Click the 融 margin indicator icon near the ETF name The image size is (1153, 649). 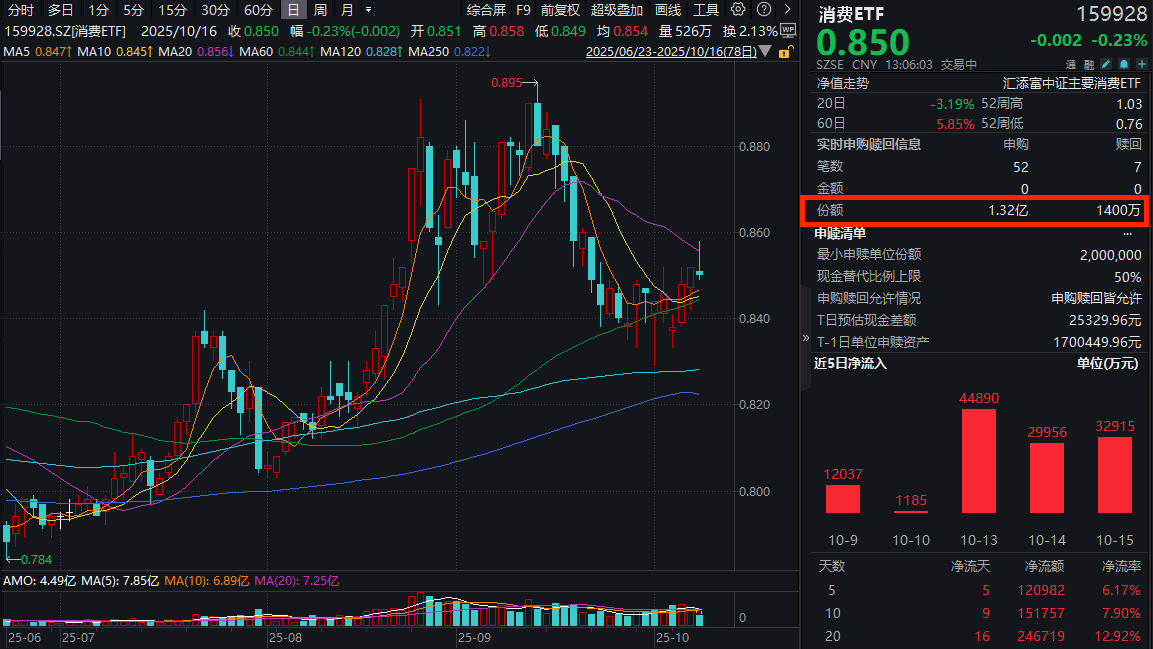click(x=1088, y=63)
